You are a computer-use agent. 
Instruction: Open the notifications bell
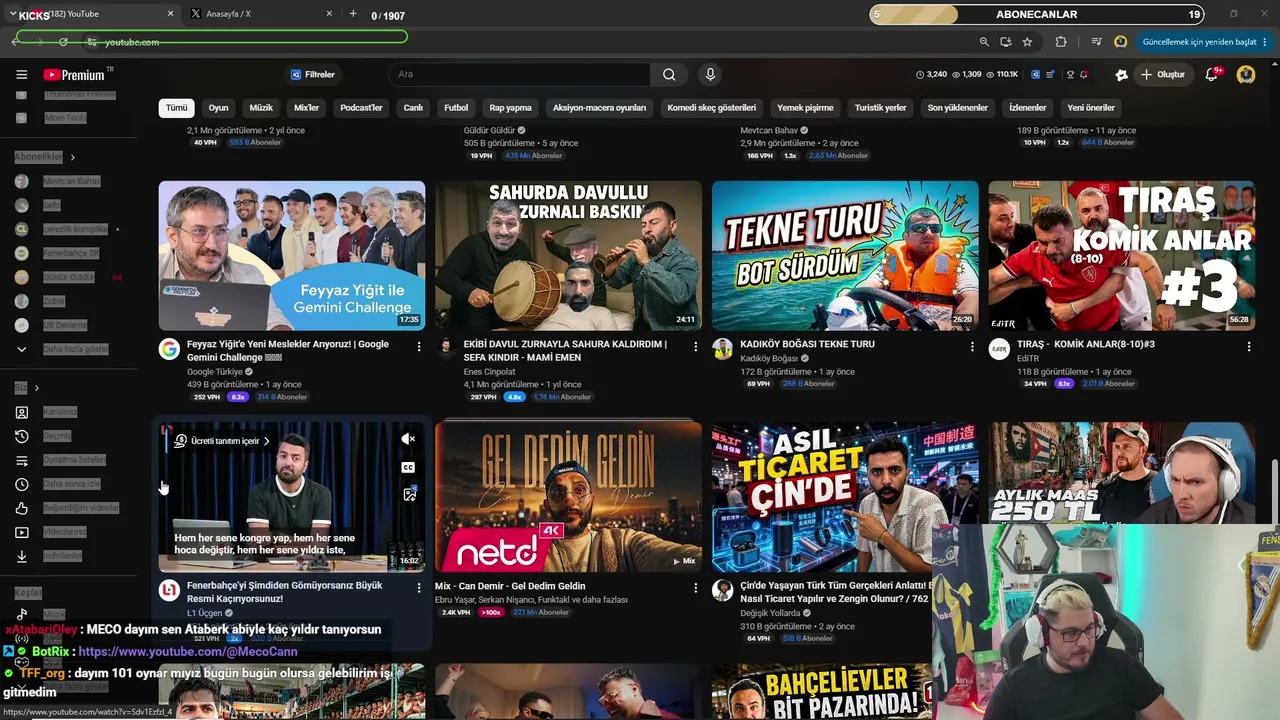(1212, 74)
